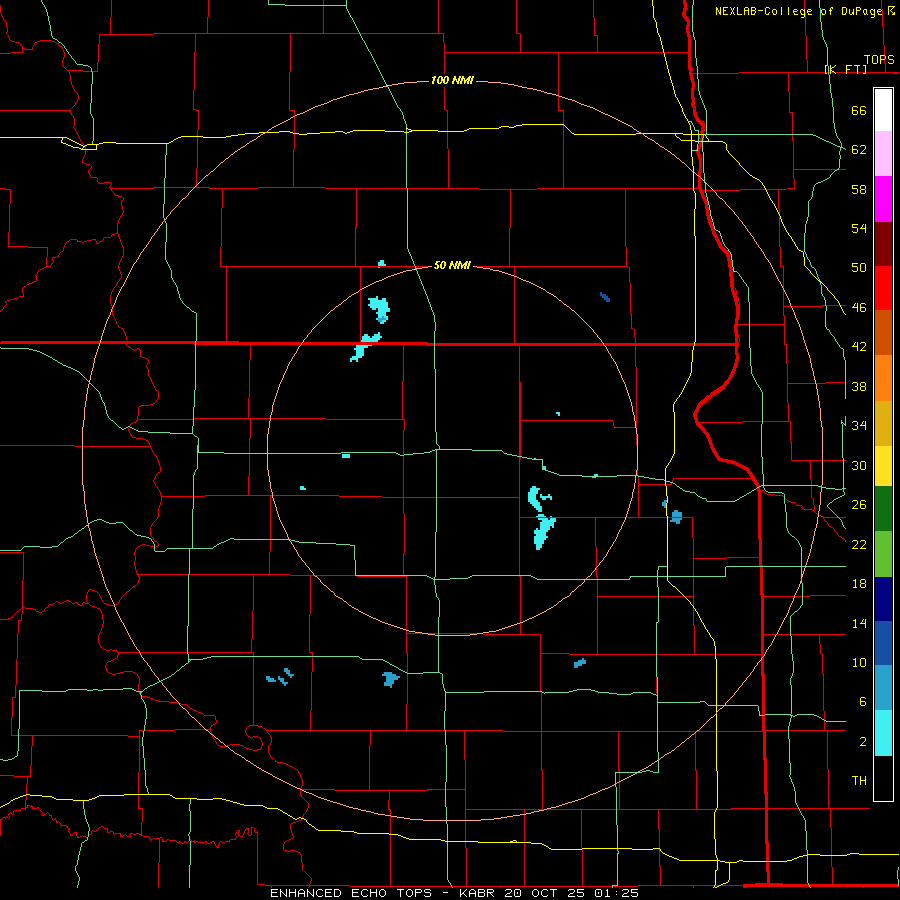Click the 30 legend scale value
This screenshot has width=900, height=900.
(x=859, y=465)
